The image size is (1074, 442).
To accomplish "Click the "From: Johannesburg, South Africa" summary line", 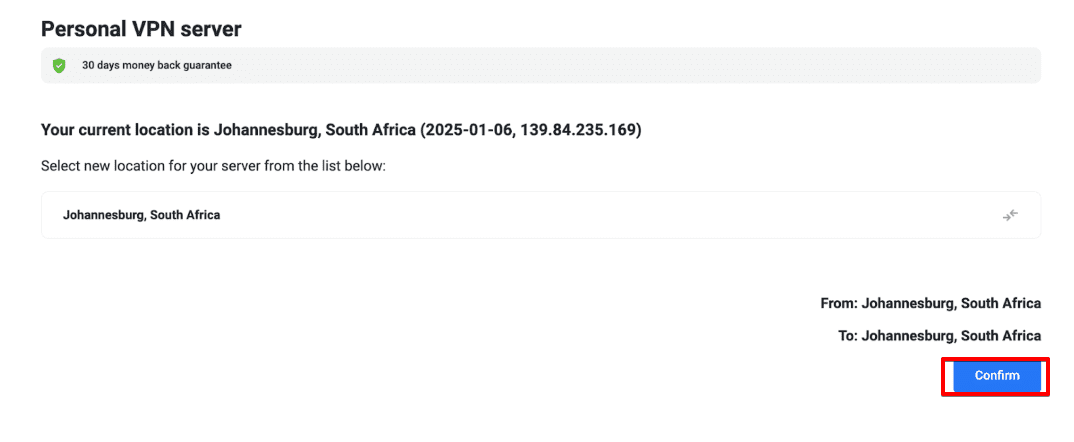I will click(x=929, y=303).
